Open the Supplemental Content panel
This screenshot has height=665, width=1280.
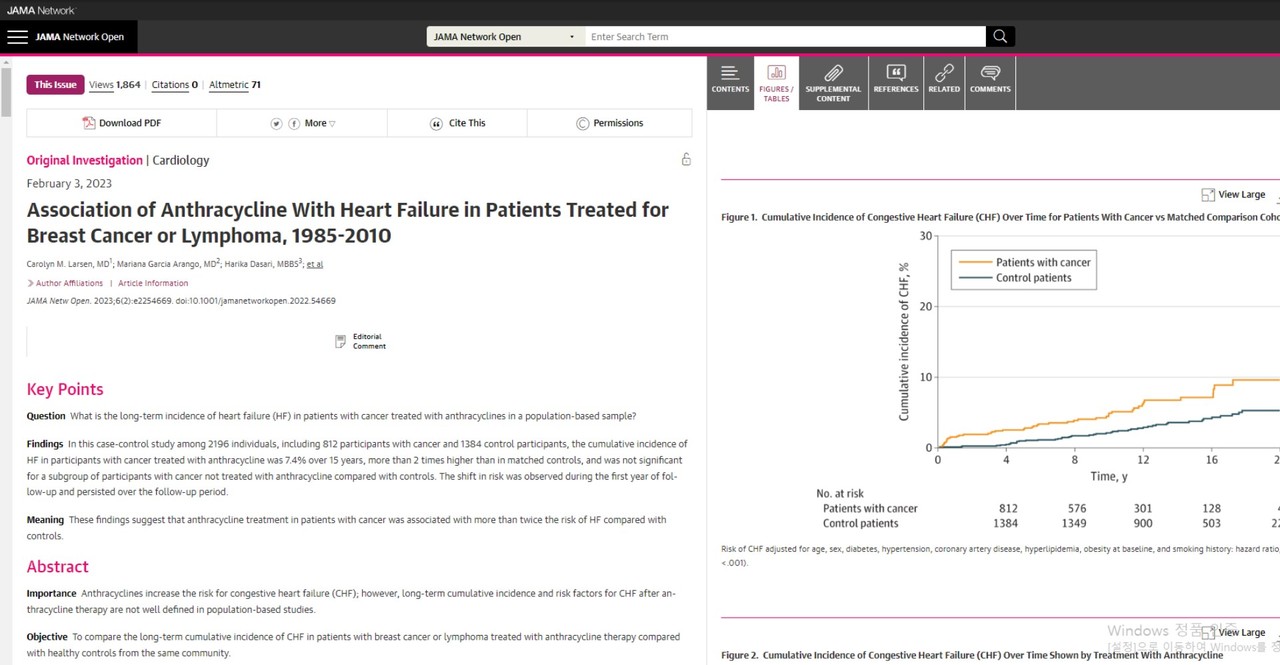click(x=833, y=83)
